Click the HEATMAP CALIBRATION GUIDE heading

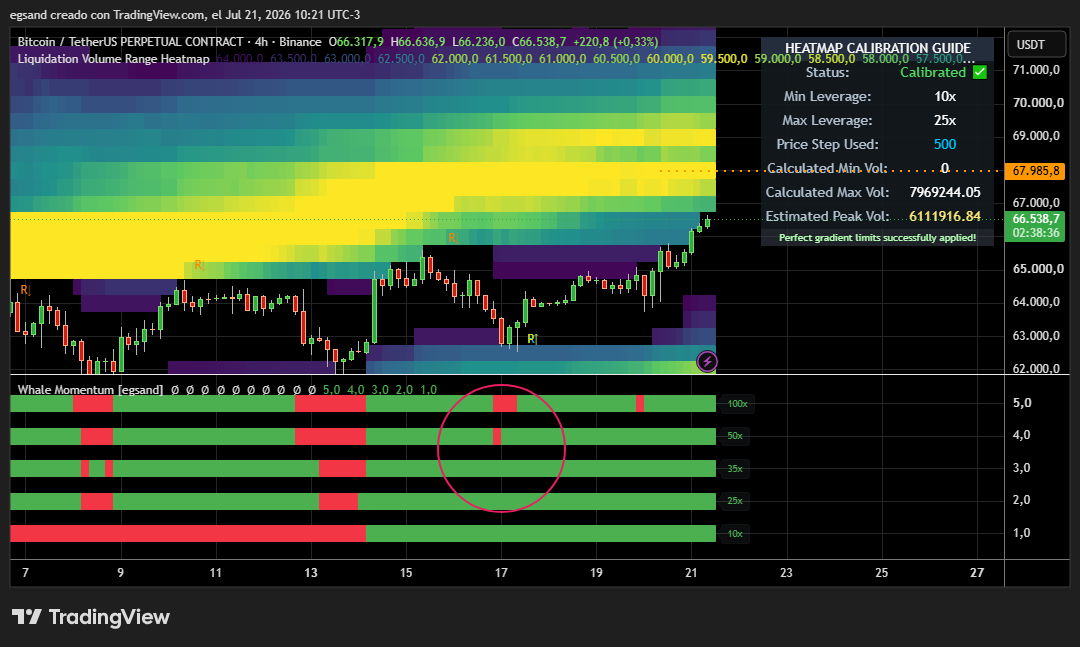coord(878,48)
